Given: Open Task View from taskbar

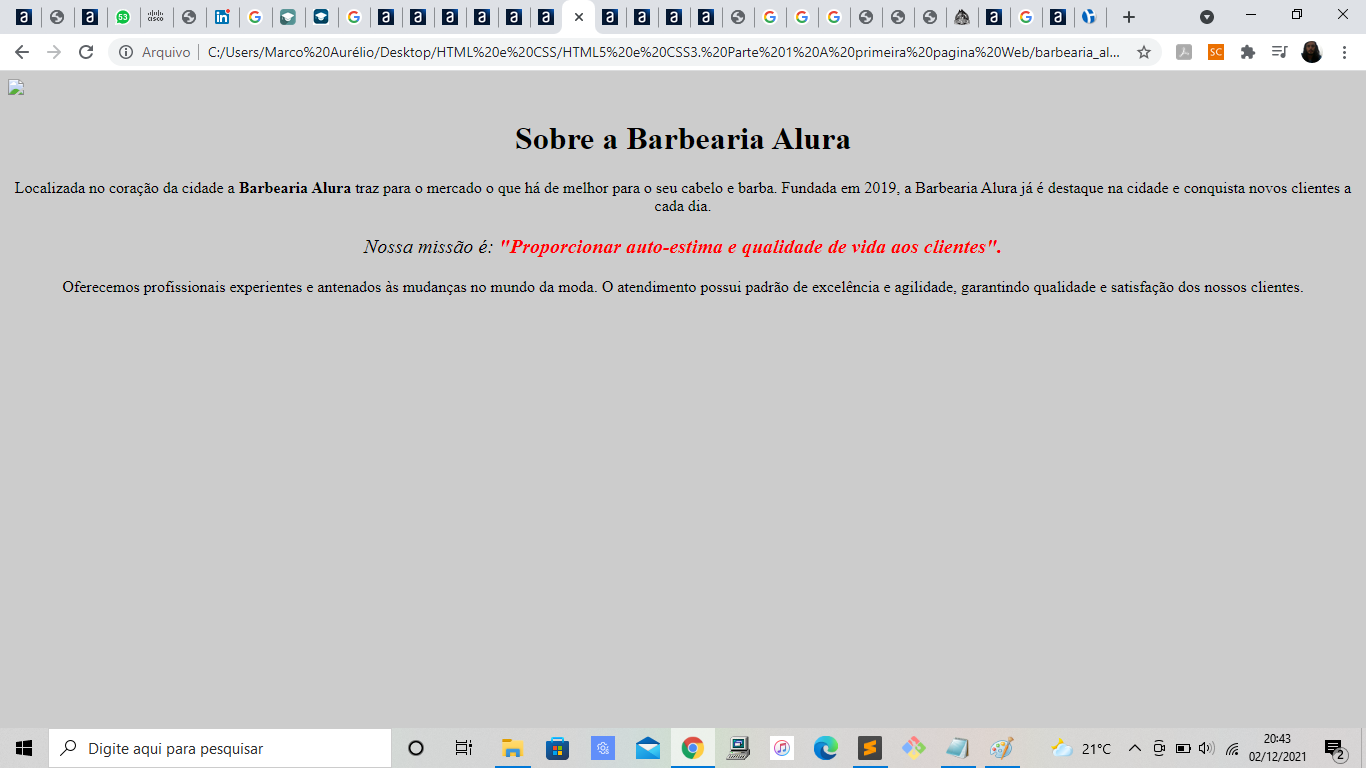Looking at the screenshot, I should coord(463,748).
